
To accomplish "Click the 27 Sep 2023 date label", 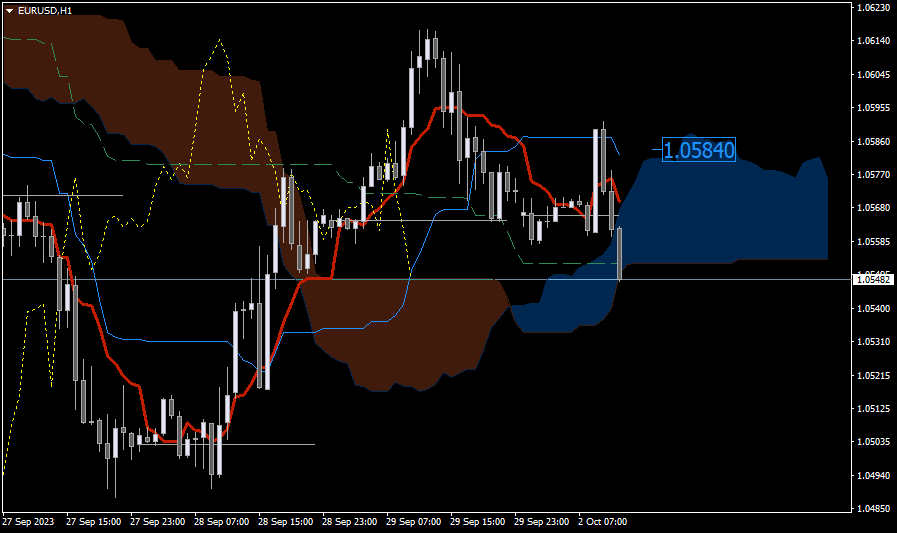I will click(28, 522).
